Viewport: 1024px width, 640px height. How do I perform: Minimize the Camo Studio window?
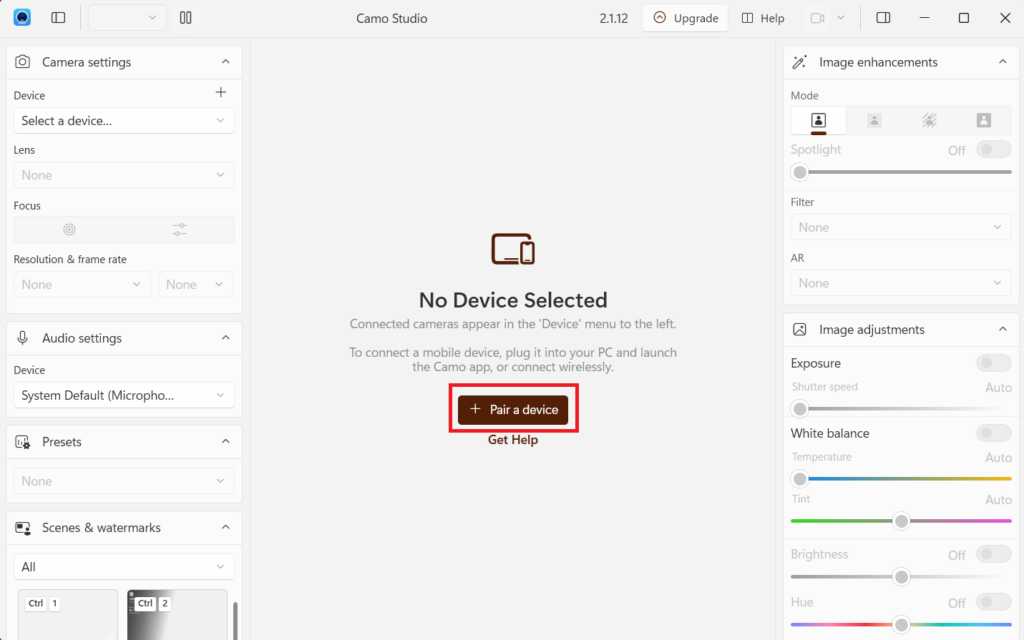point(924,18)
